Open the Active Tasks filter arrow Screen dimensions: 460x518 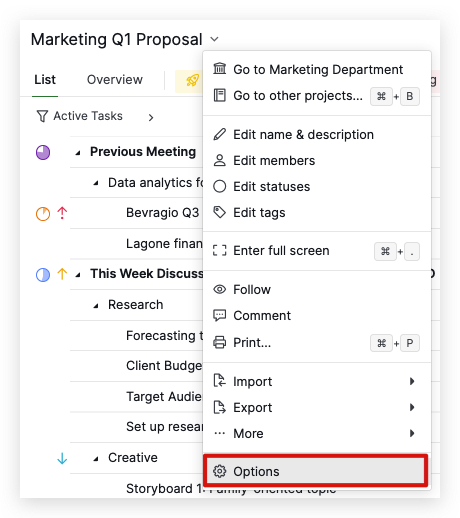pyautogui.click(x=151, y=117)
